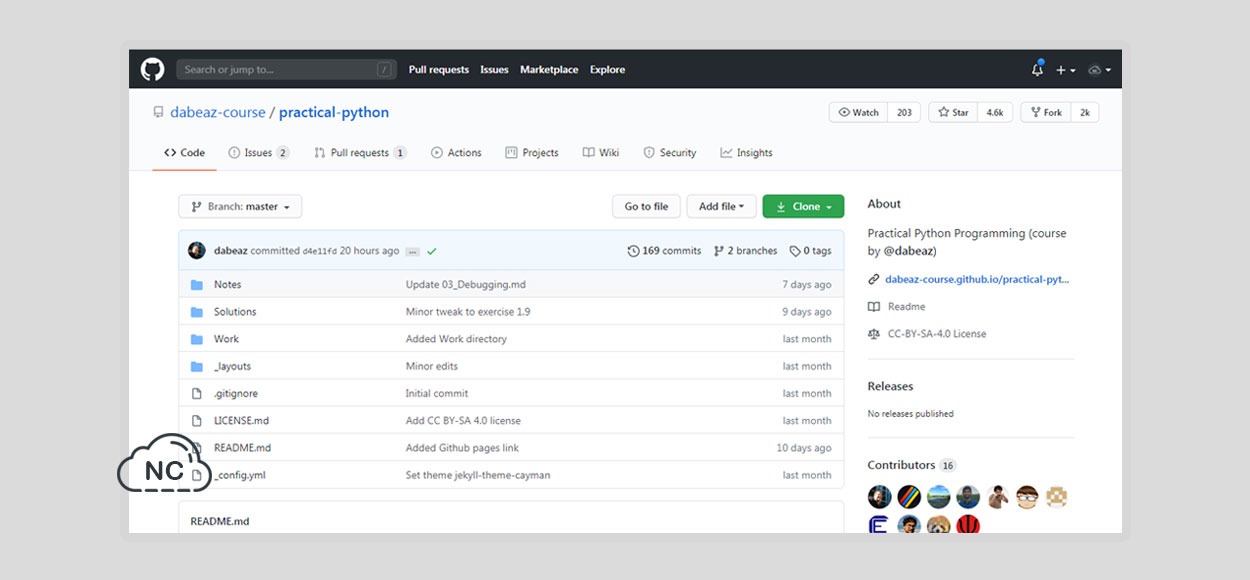
Task: View the 2k forks count
Action: [x=1085, y=112]
